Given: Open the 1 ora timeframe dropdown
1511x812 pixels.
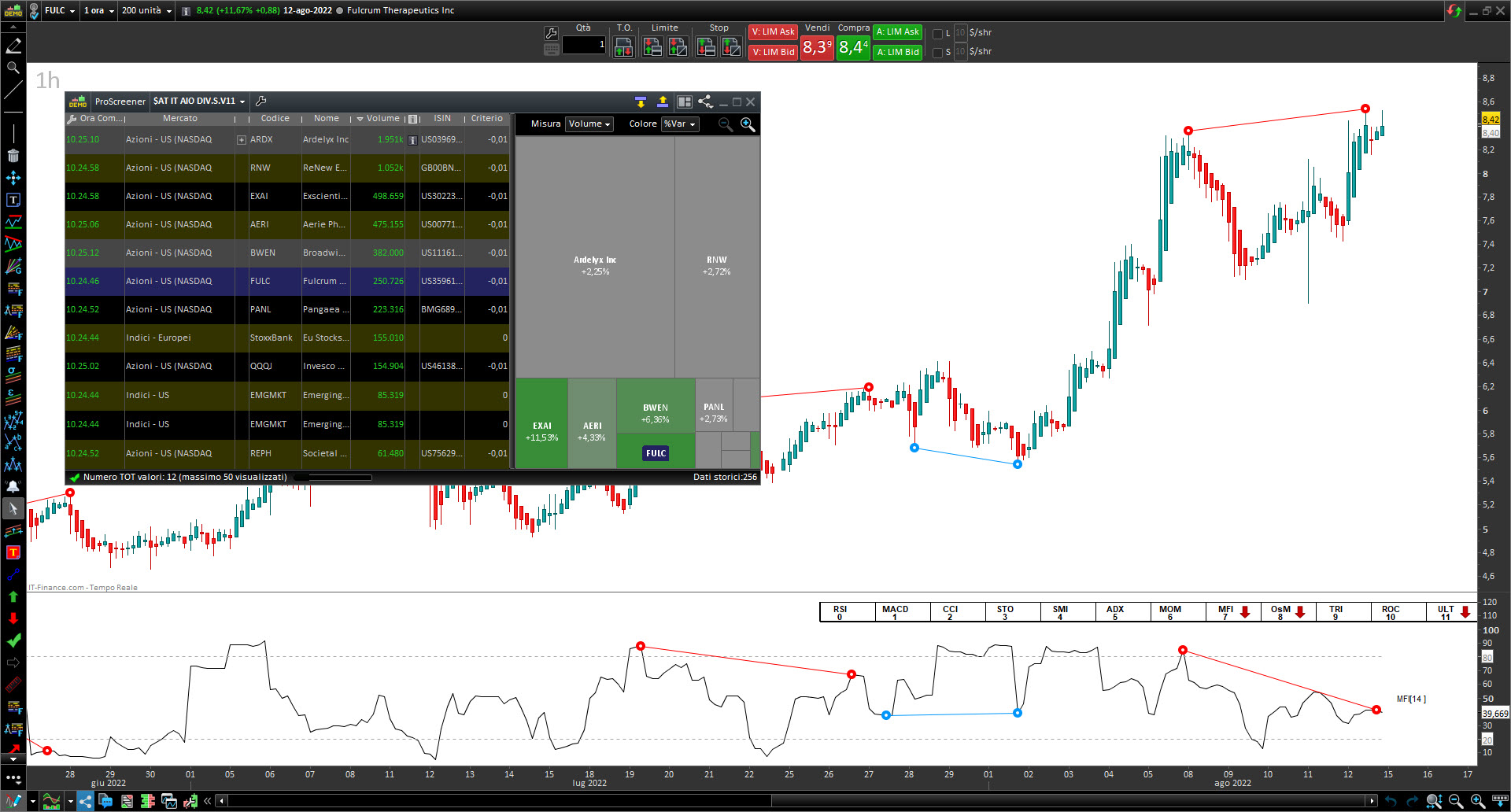Looking at the screenshot, I should [x=99, y=10].
